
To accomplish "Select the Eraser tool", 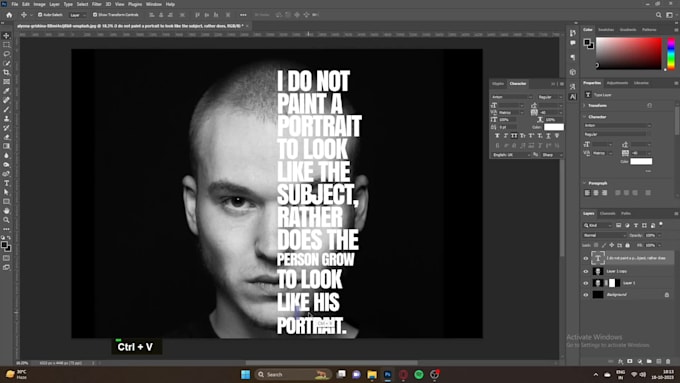I will click(7, 137).
